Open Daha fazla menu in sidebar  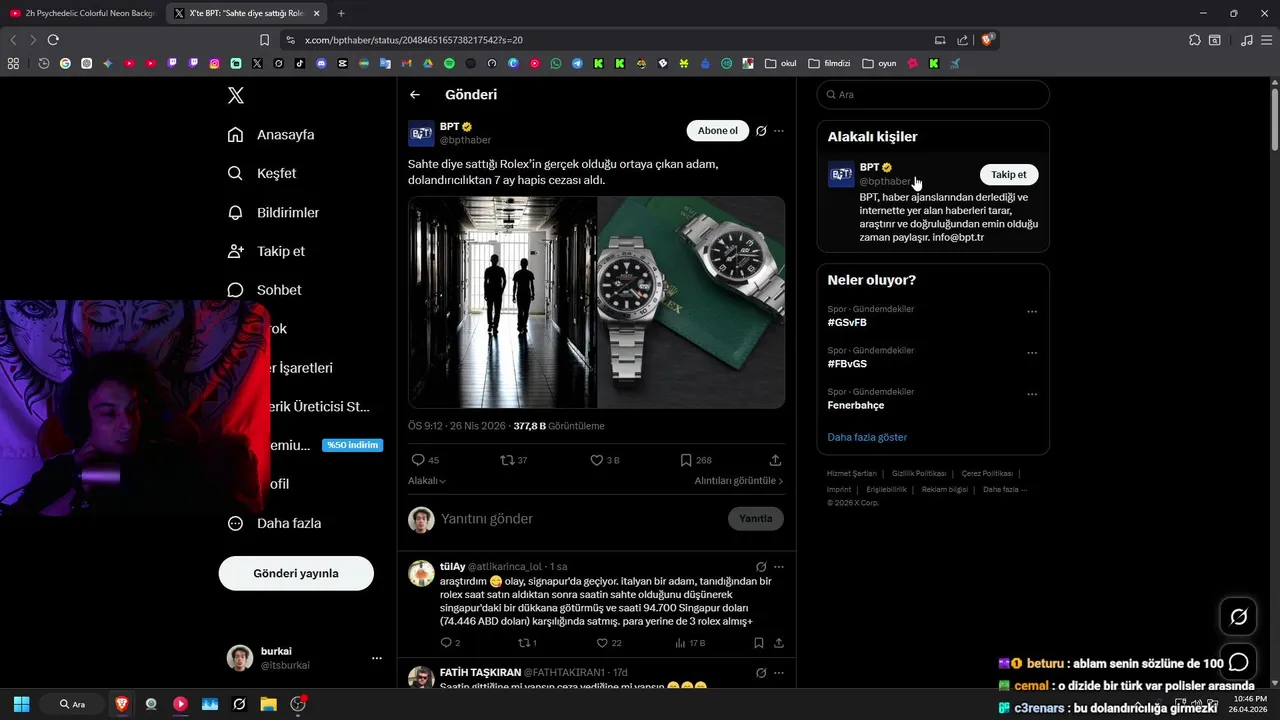(x=274, y=523)
